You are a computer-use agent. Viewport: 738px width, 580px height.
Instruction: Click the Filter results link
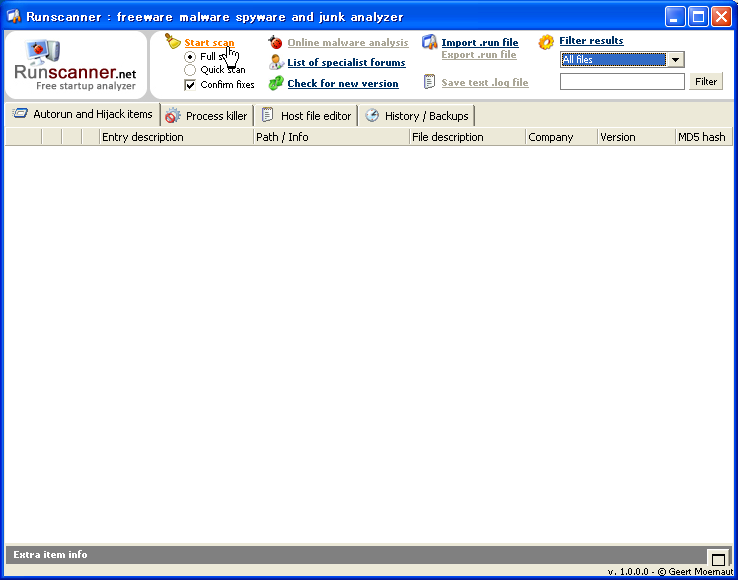click(591, 41)
